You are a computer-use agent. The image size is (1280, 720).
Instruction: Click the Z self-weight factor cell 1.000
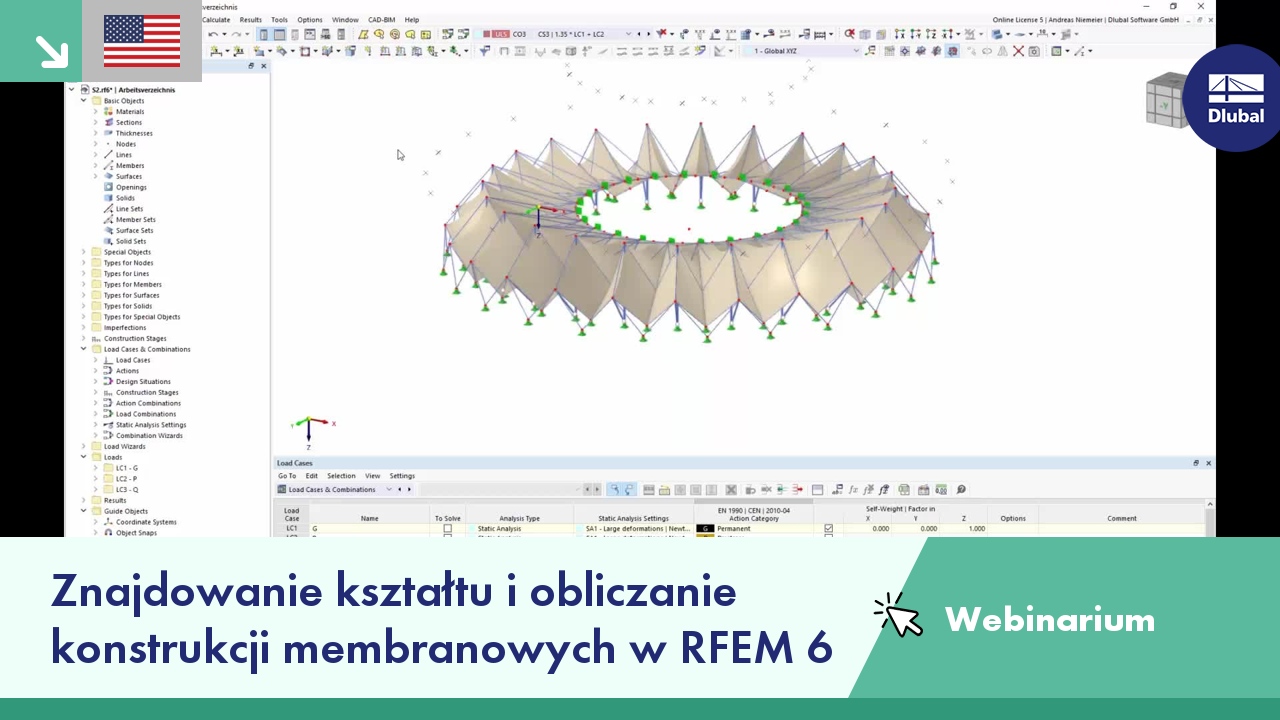click(964, 528)
